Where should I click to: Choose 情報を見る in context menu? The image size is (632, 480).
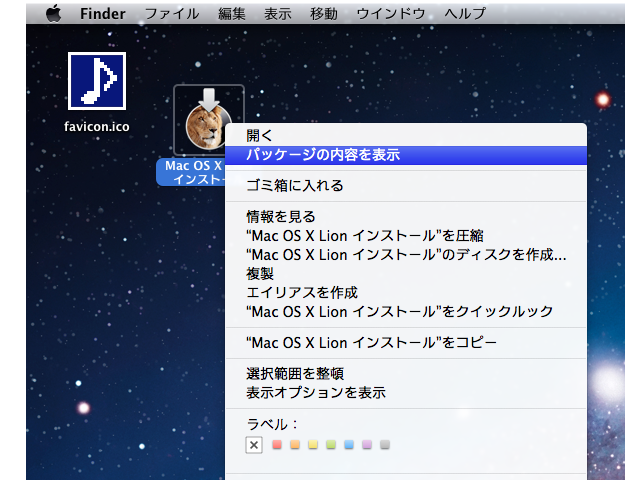(x=406, y=217)
